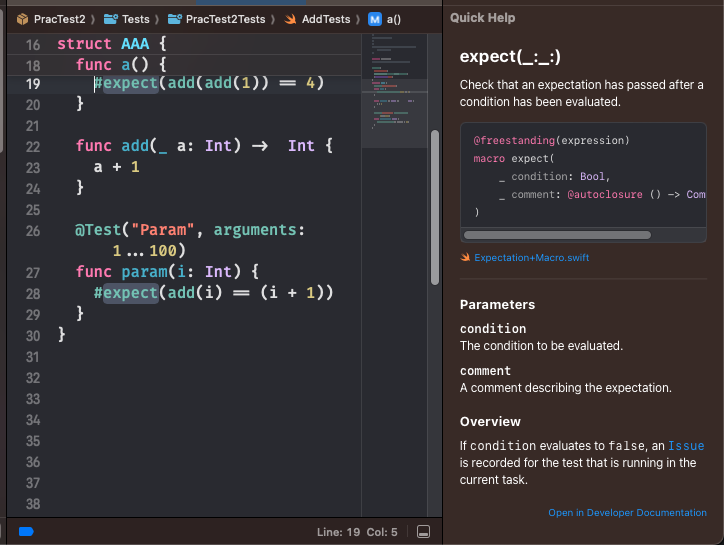Click the horizontal scrollbar under macro declaration
The image size is (724, 545).
[x=557, y=235]
